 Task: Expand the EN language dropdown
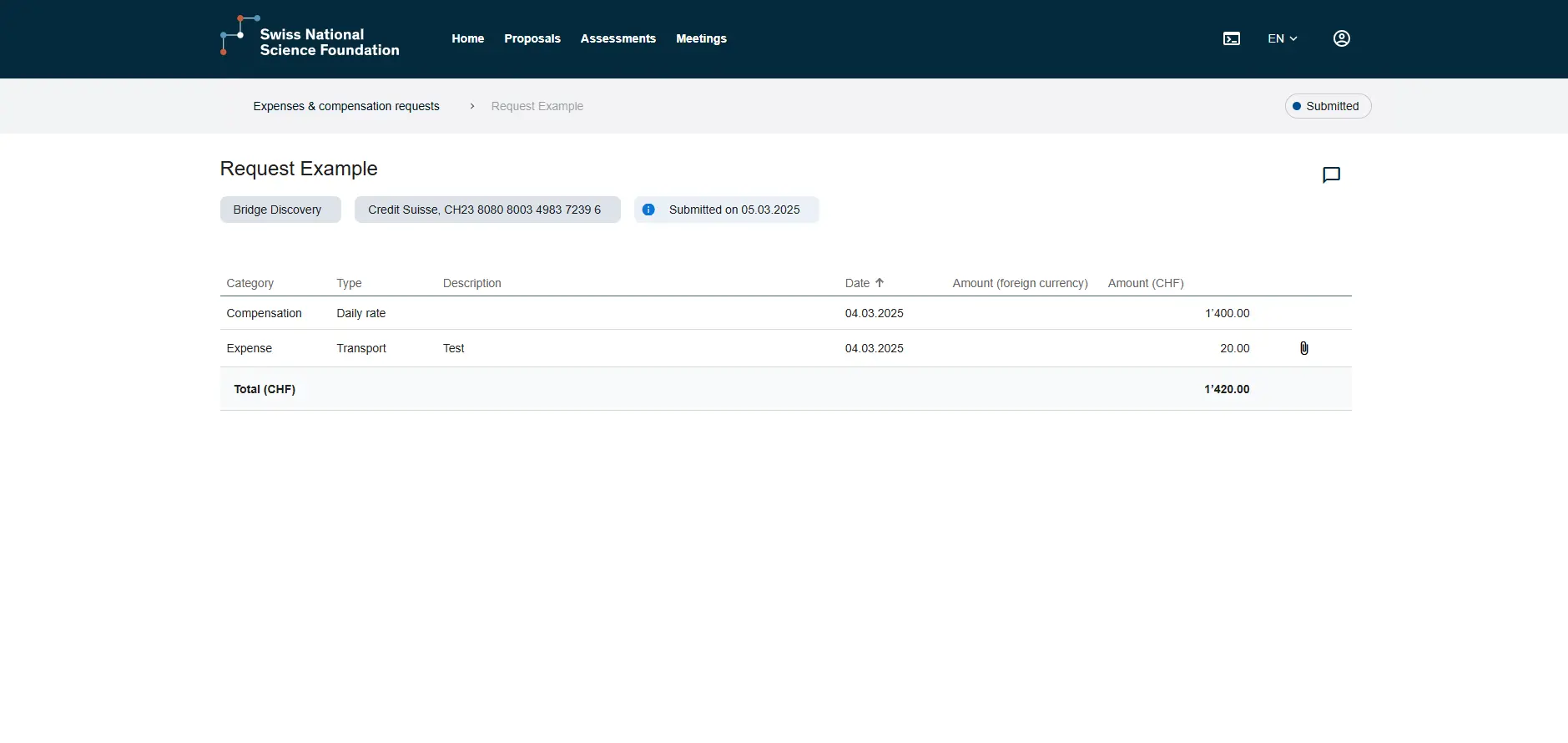click(x=1282, y=38)
